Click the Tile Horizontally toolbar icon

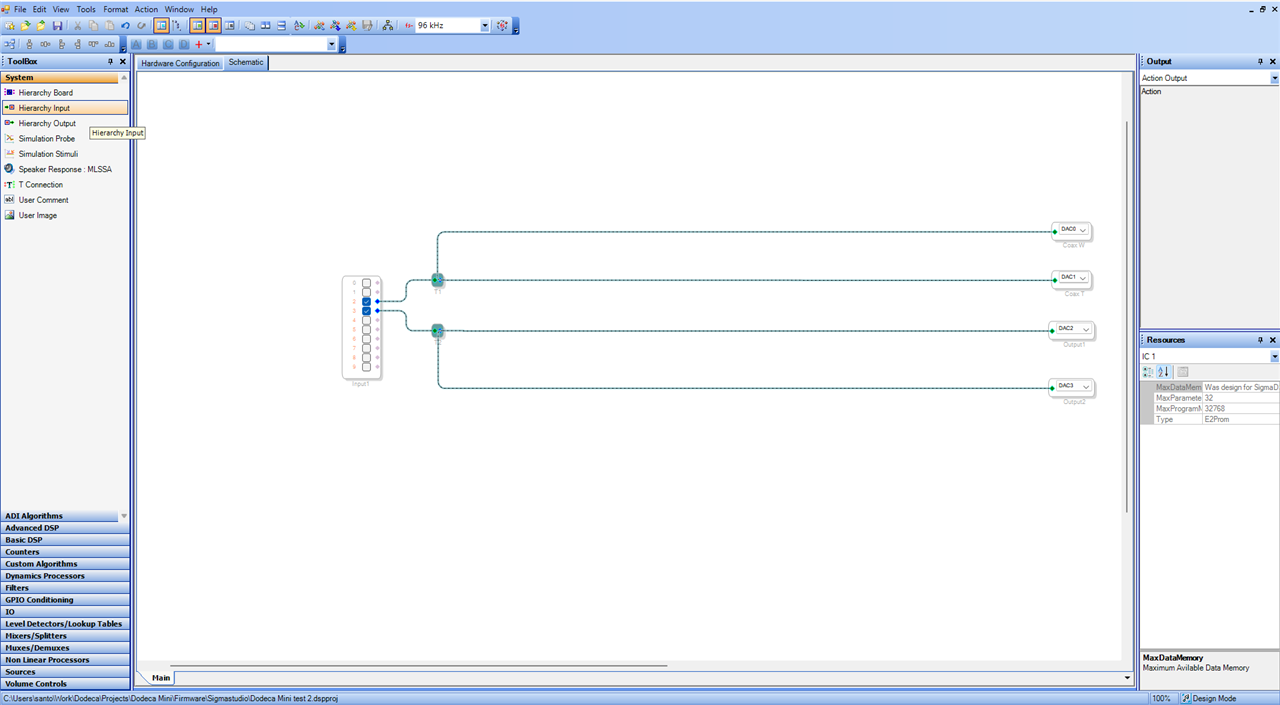[x=281, y=25]
